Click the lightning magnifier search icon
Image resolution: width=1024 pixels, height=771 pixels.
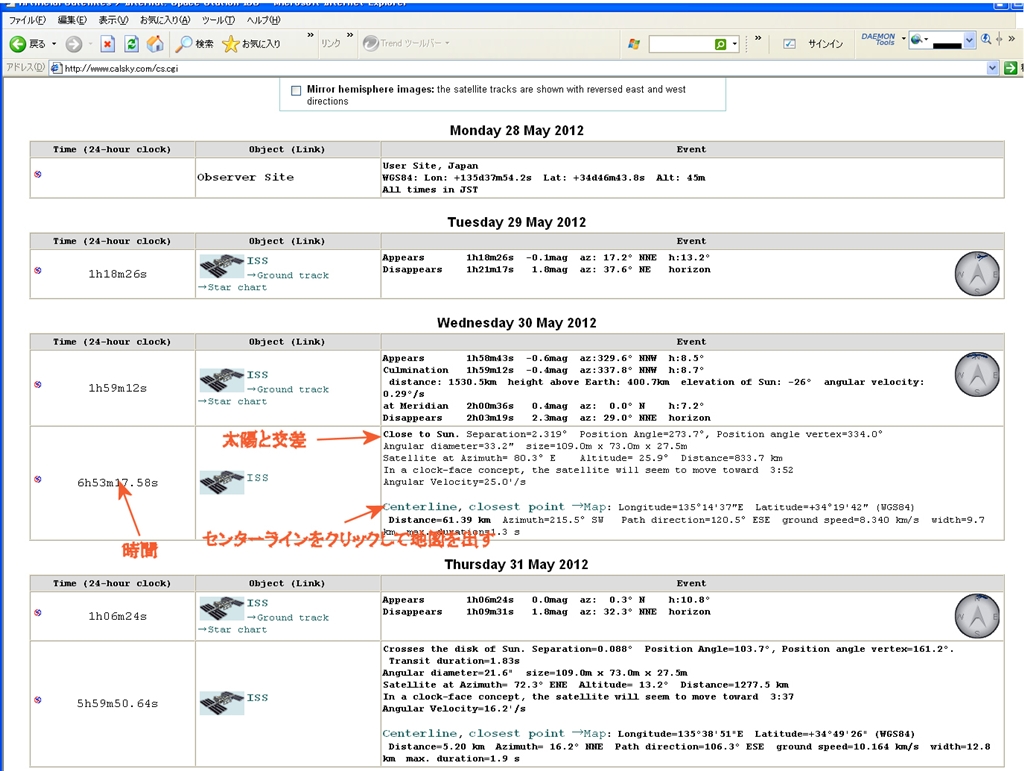(985, 39)
